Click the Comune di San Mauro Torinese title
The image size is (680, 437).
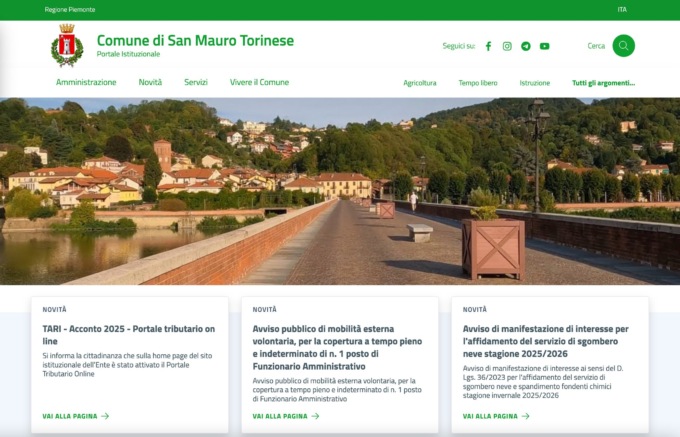[x=195, y=40]
